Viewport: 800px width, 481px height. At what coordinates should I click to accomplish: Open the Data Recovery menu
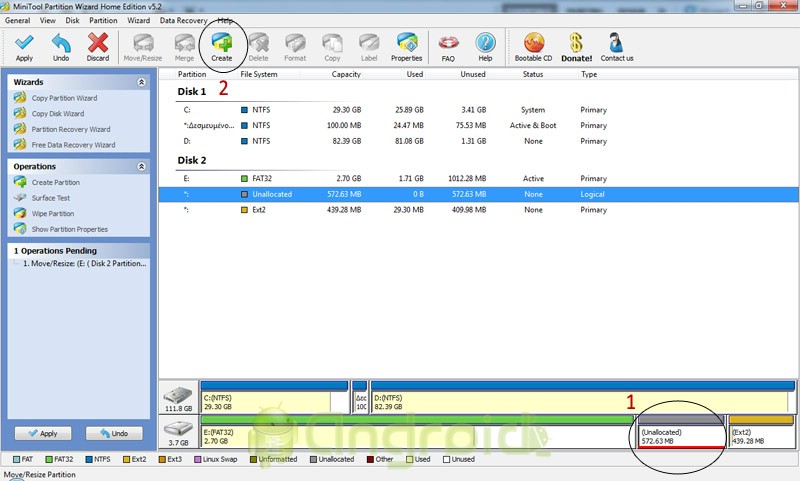183,20
